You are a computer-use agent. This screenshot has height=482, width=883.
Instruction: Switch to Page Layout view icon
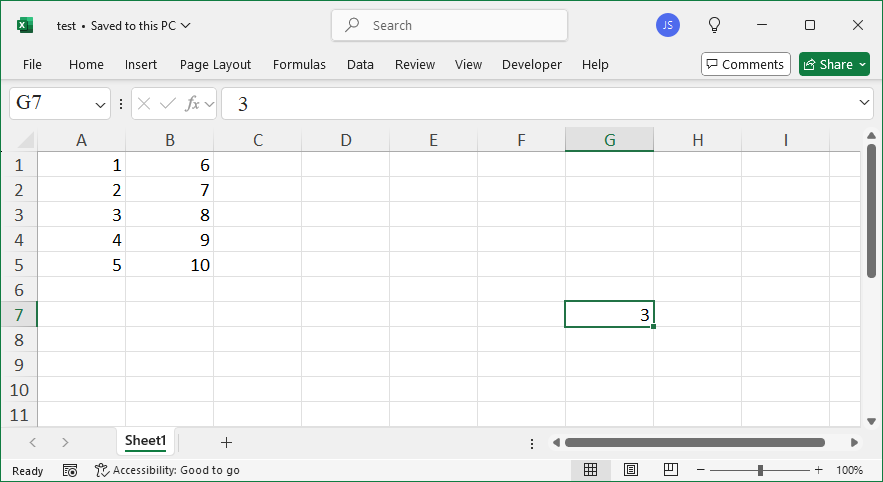coord(631,470)
